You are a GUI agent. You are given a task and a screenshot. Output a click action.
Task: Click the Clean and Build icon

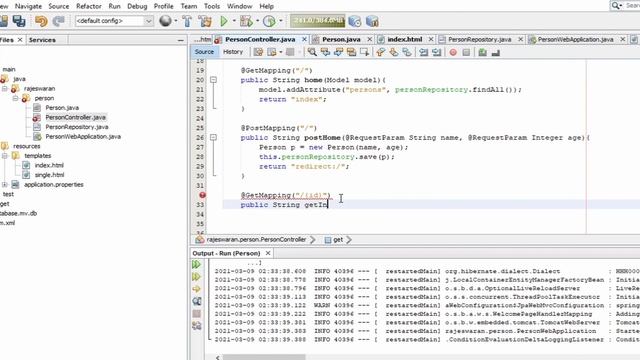[x=205, y=21]
